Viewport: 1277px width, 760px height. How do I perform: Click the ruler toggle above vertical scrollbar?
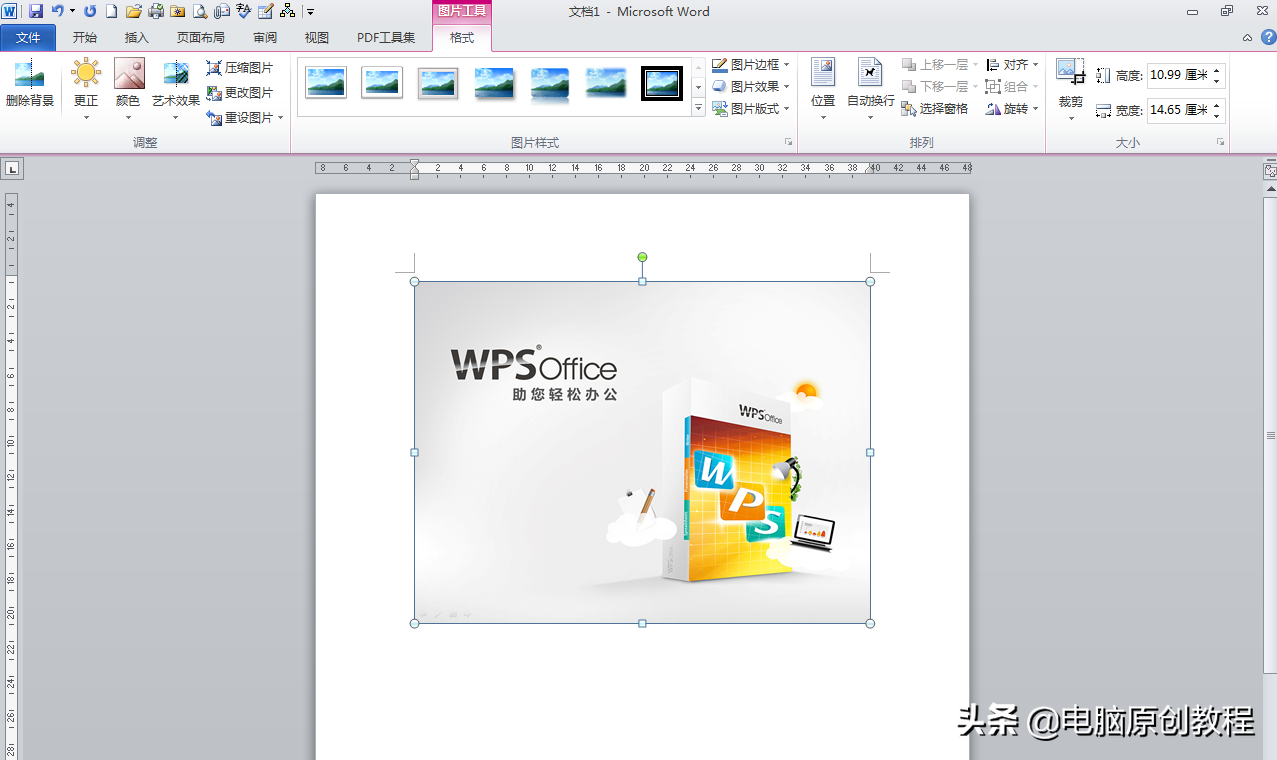[x=1270, y=172]
